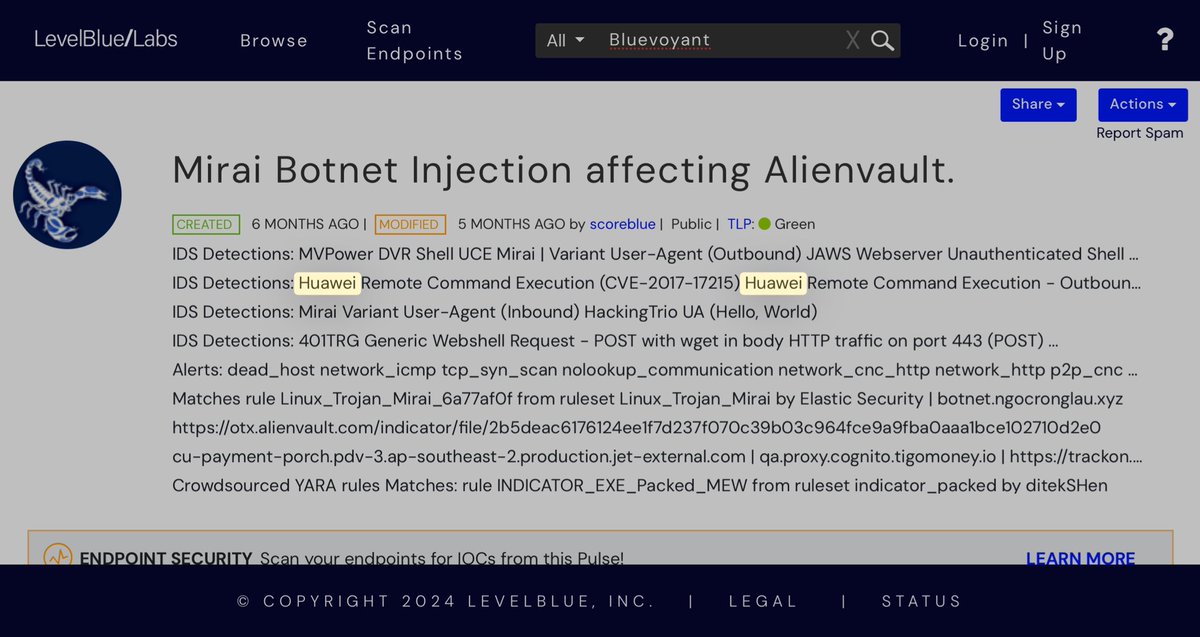Screen dimensions: 1200x637
Task: Click Report Spam link
Action: click(x=1139, y=133)
